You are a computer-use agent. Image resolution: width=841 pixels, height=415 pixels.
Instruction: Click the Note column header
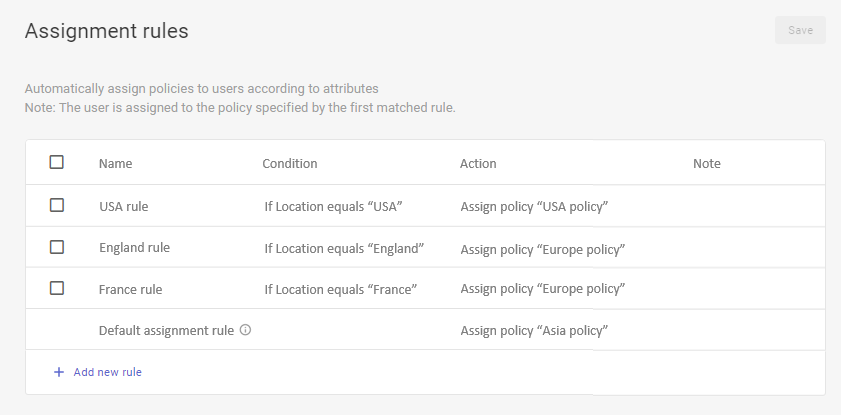tap(706, 163)
